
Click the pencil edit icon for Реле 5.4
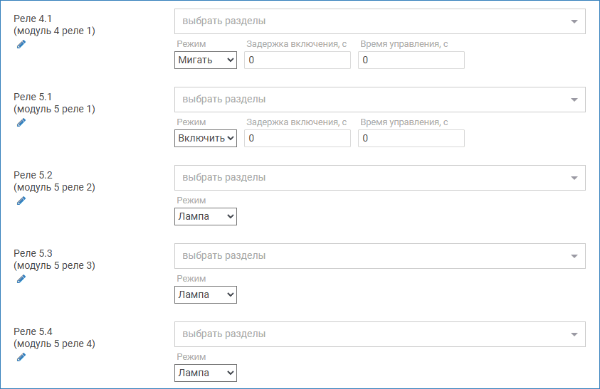pos(21,357)
